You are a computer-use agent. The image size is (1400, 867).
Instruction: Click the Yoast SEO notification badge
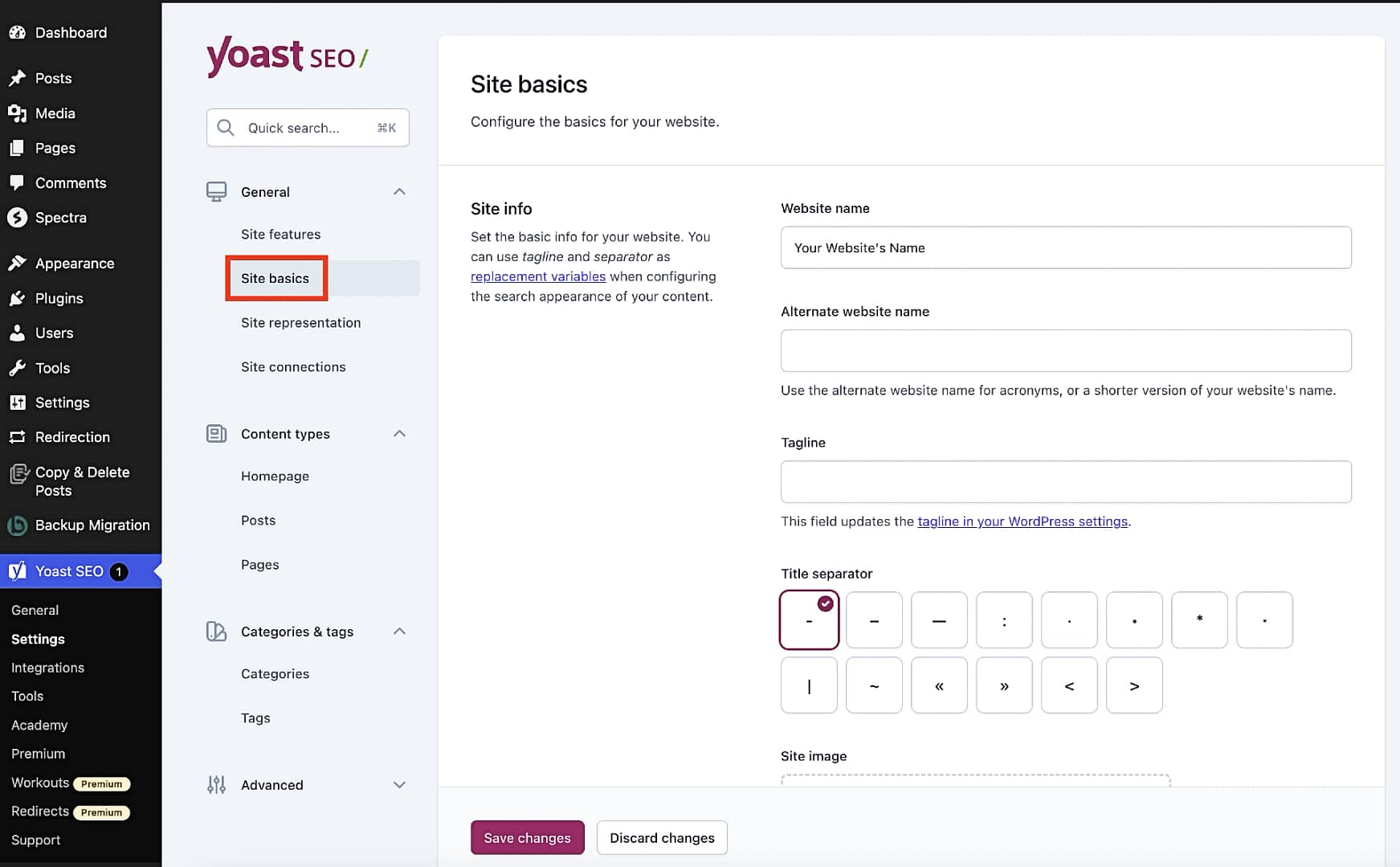[x=119, y=571]
